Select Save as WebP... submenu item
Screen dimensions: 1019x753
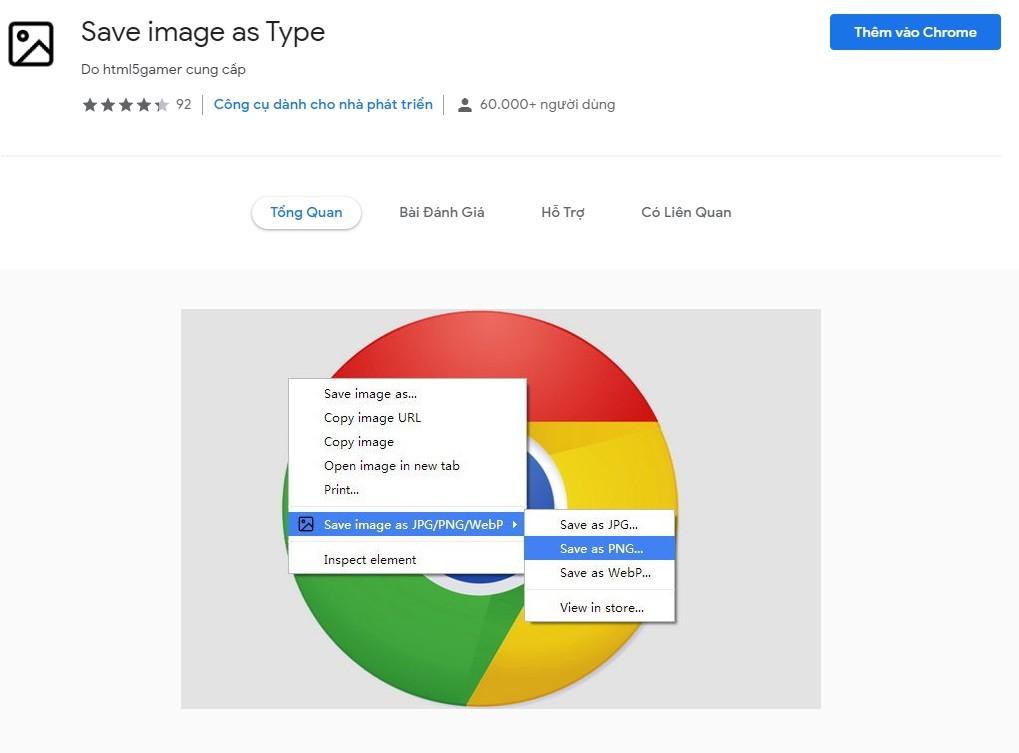pyautogui.click(x=599, y=572)
